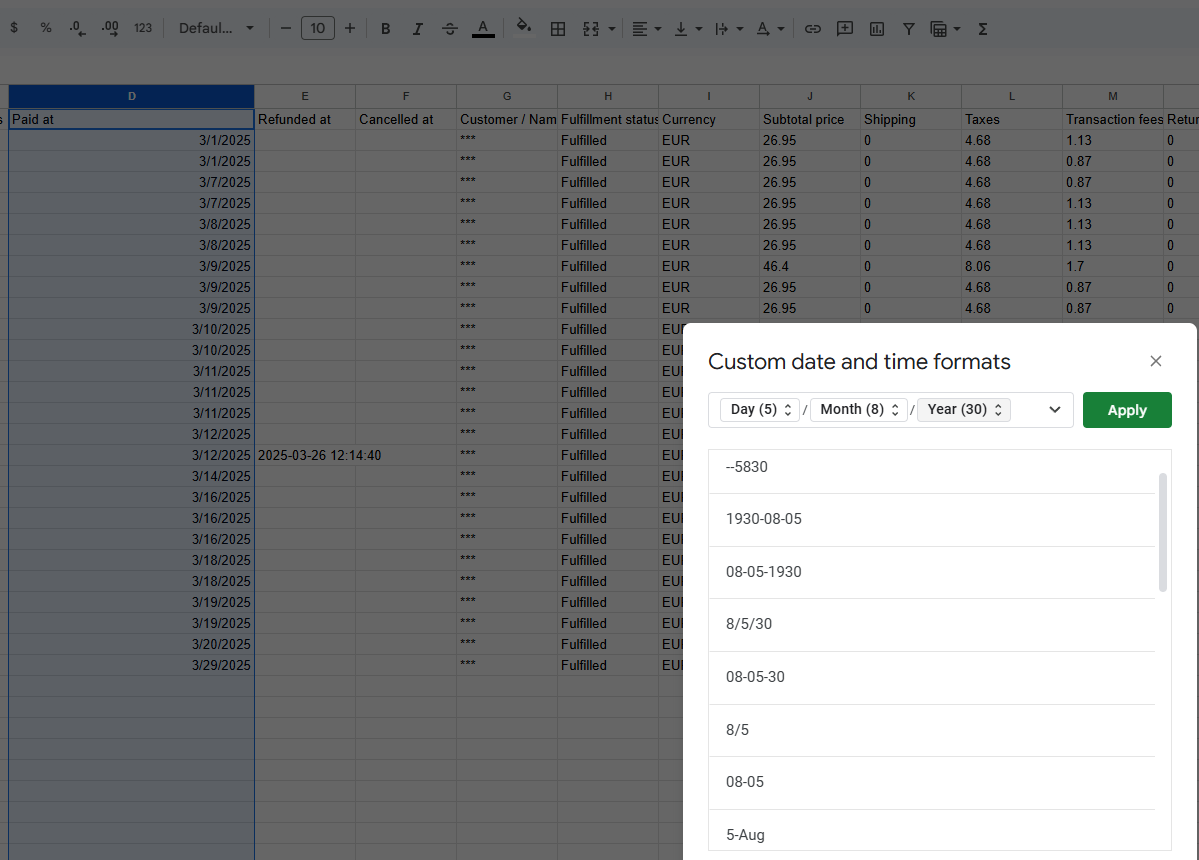Format as percent icon
Image resolution: width=1199 pixels, height=860 pixels.
click(46, 28)
